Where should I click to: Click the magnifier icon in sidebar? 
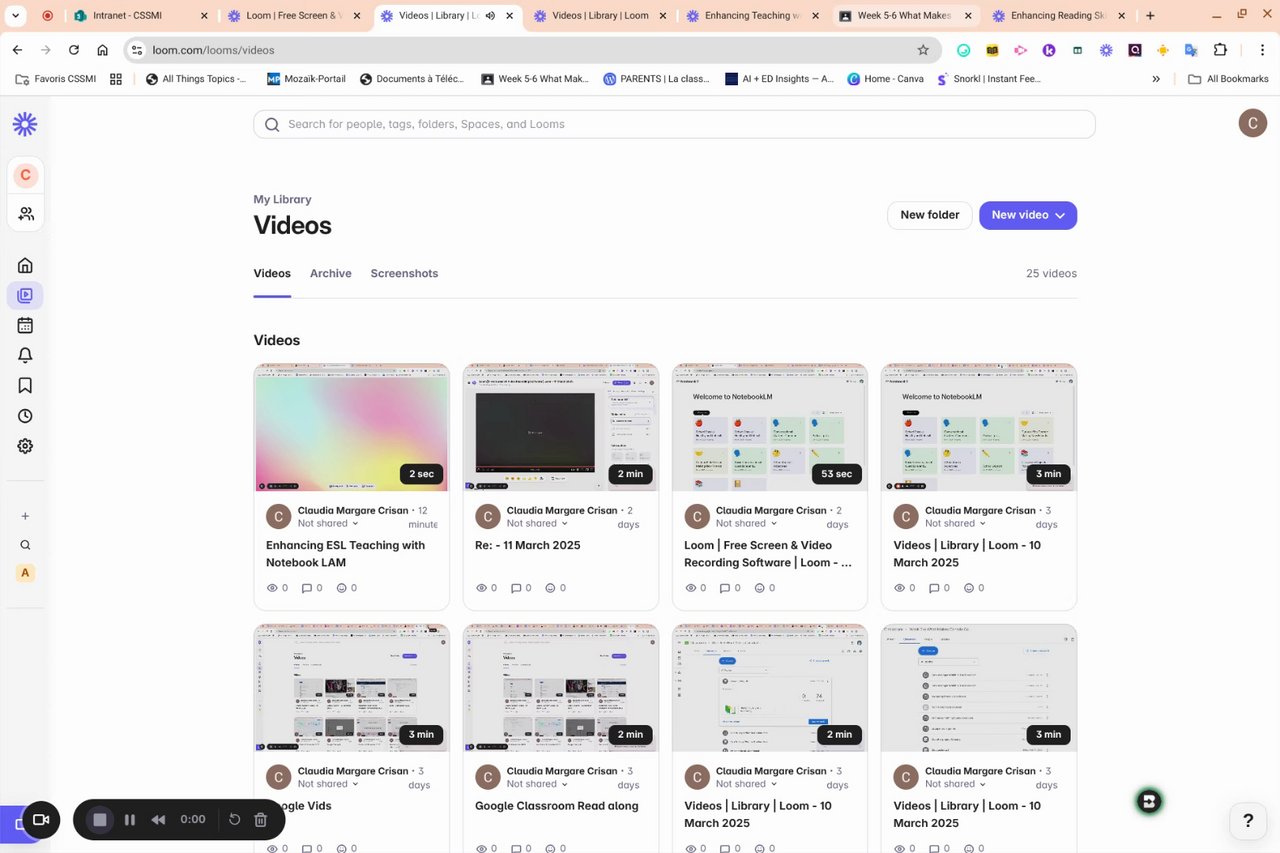click(x=25, y=545)
